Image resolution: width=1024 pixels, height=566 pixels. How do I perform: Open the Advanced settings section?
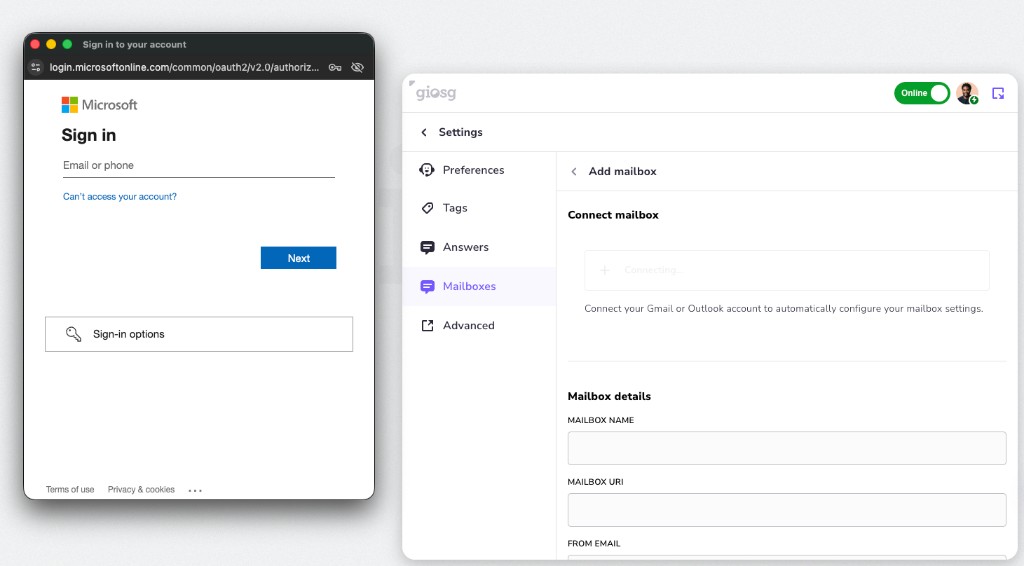click(479, 325)
